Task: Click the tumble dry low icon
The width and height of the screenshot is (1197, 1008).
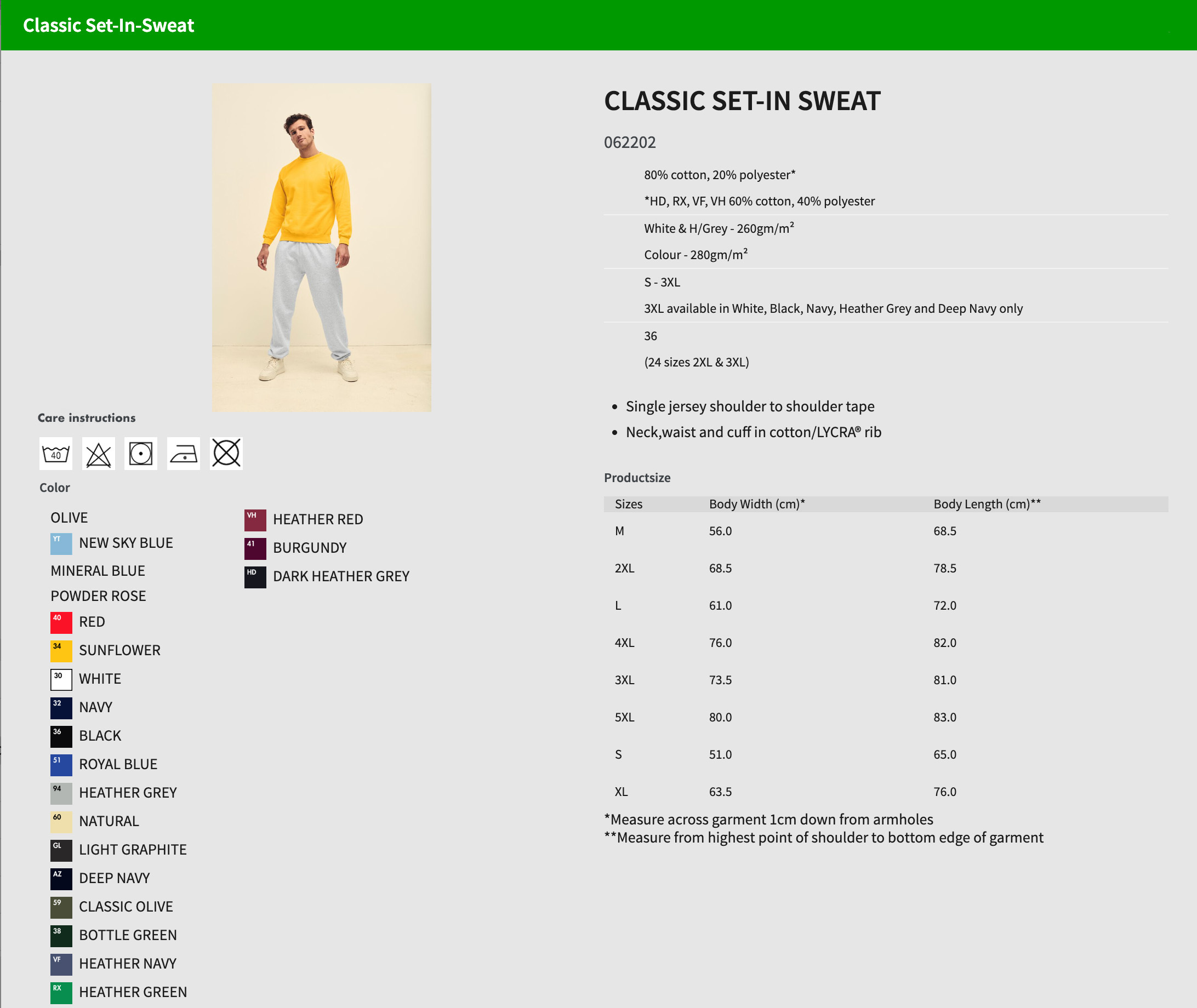Action: (x=141, y=454)
